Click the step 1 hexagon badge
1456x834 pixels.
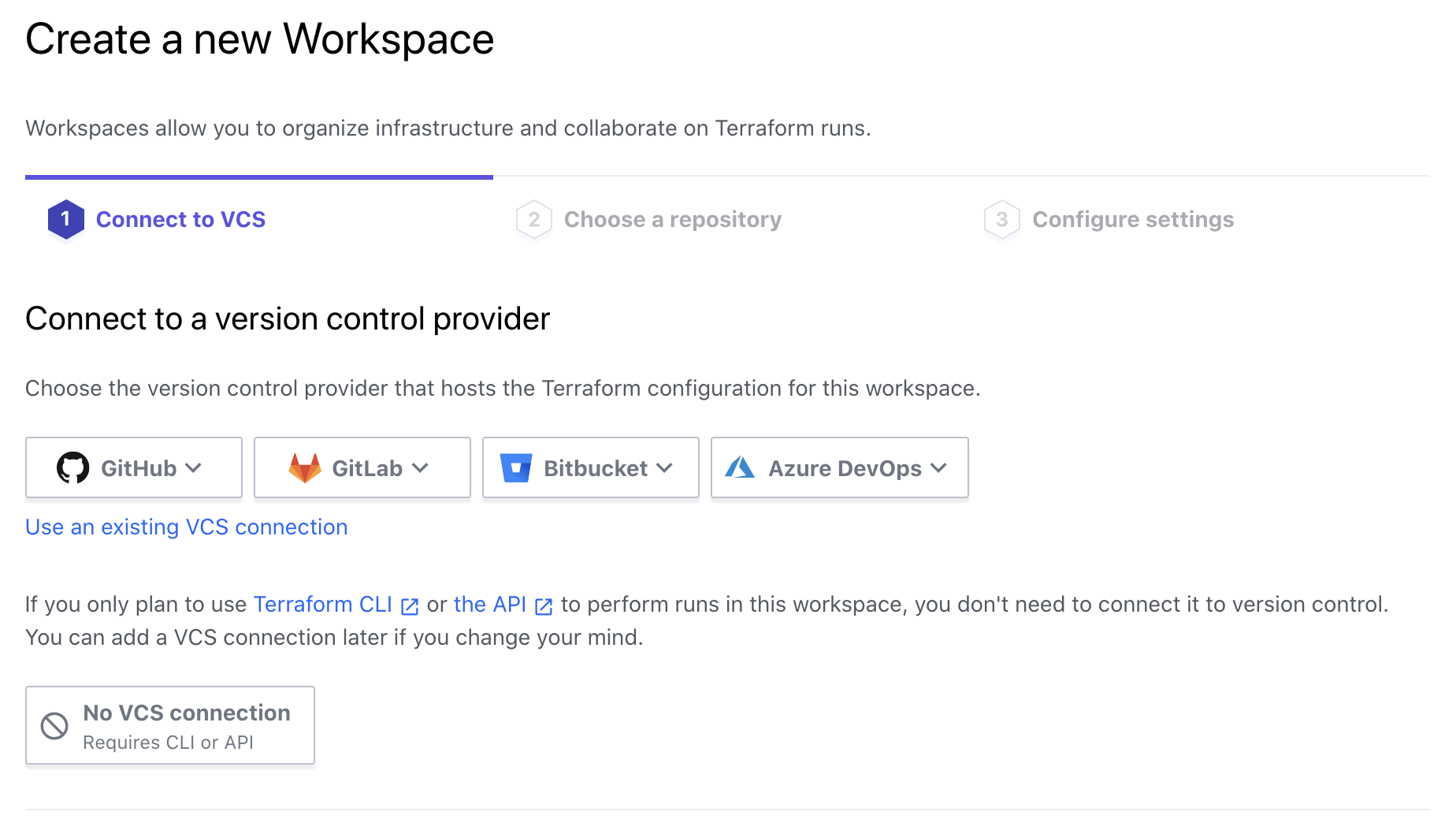(x=66, y=219)
